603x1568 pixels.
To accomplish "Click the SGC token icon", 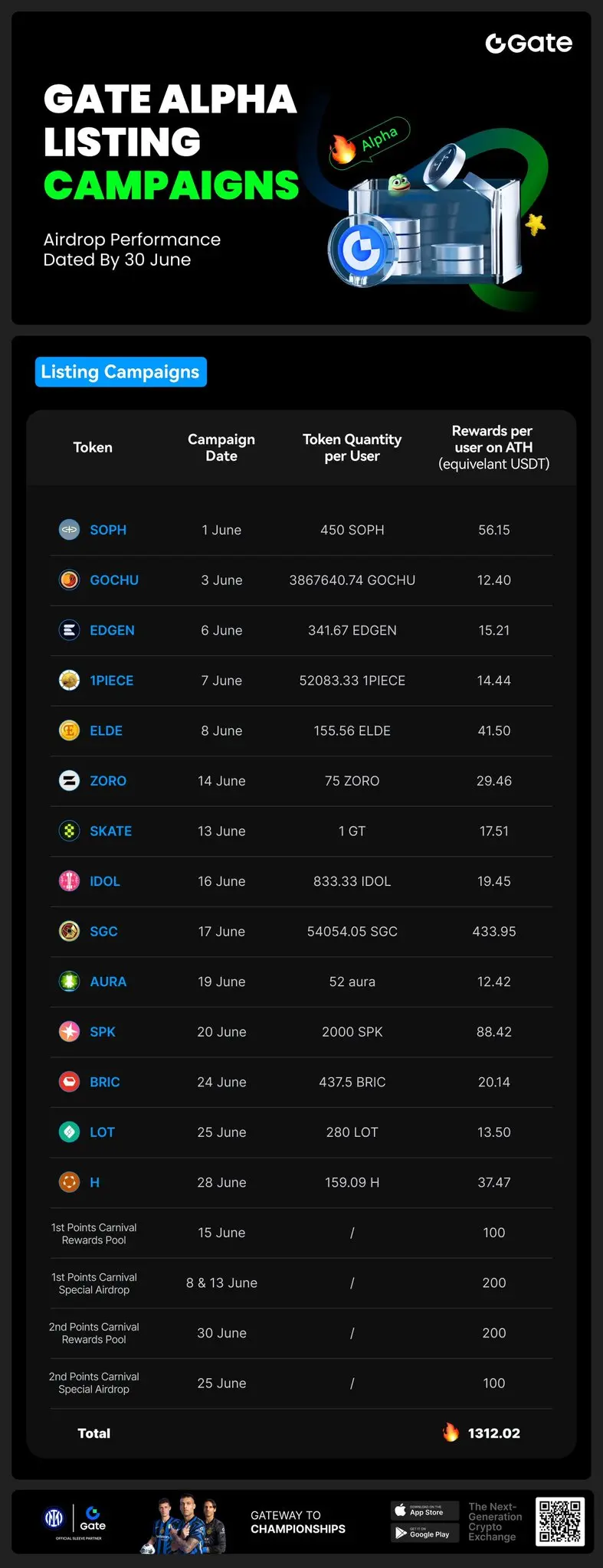I will coord(70,931).
